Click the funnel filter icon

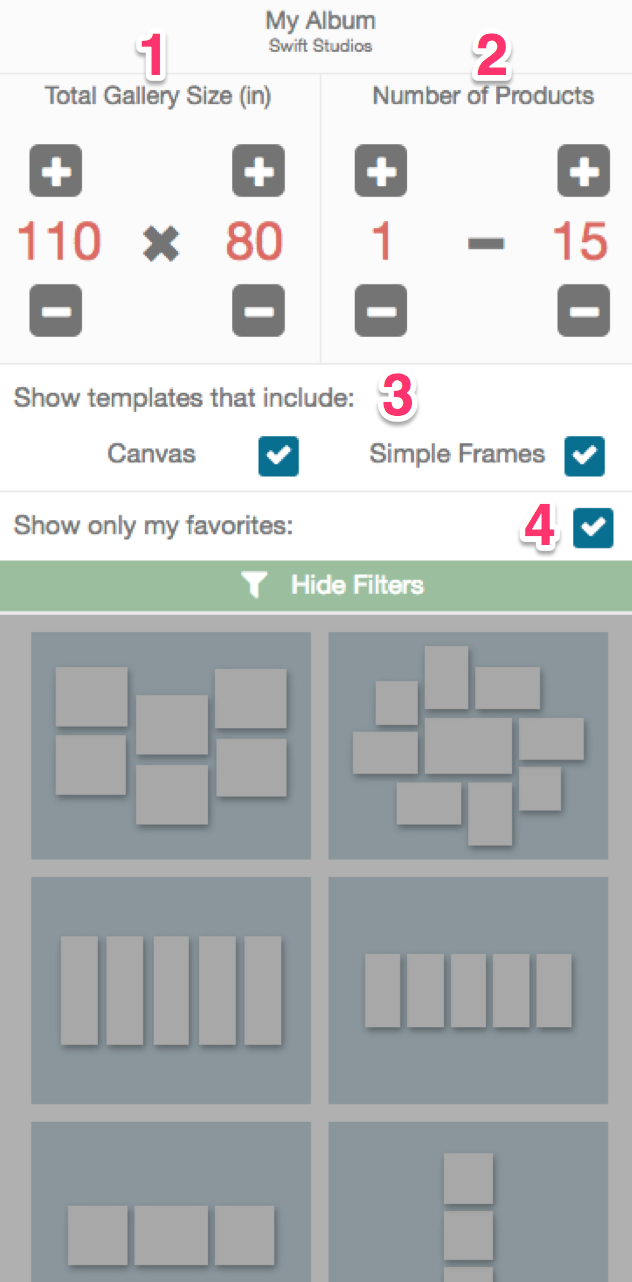[x=254, y=586]
